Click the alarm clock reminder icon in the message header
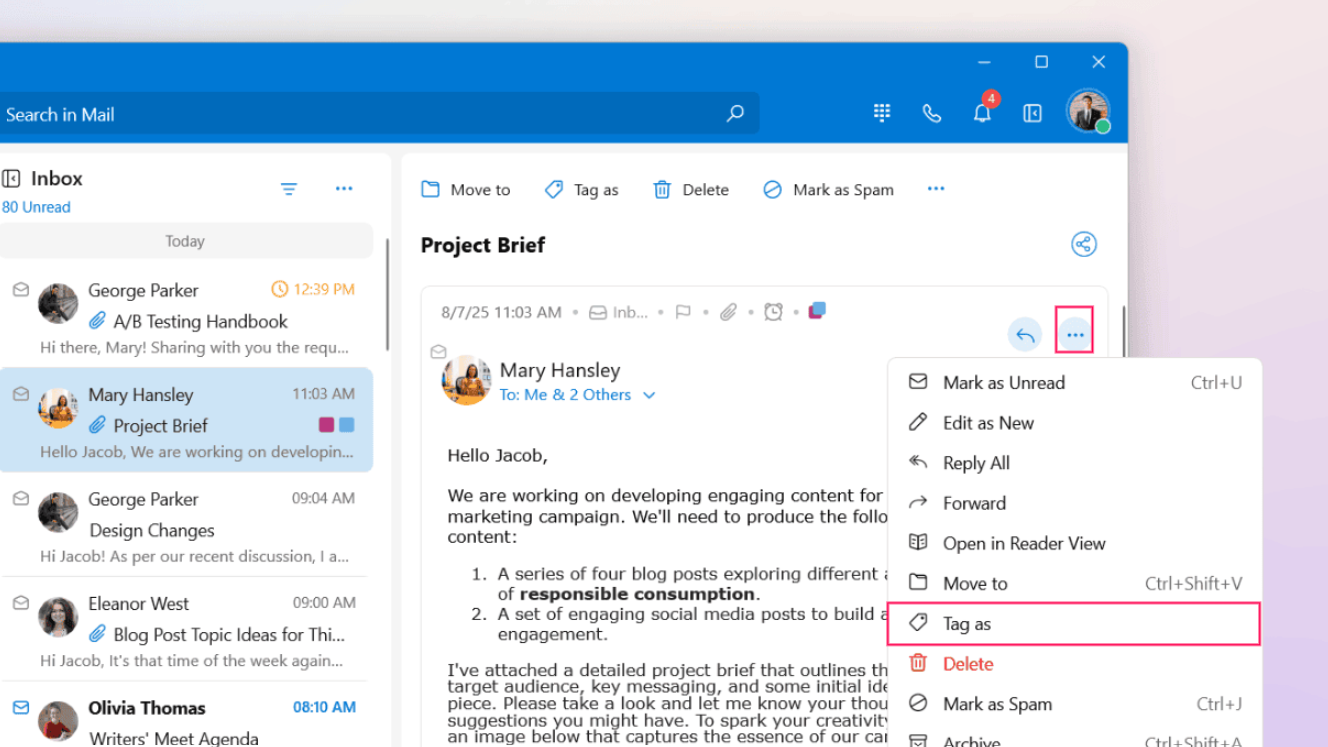This screenshot has width=1328, height=747. (x=773, y=312)
